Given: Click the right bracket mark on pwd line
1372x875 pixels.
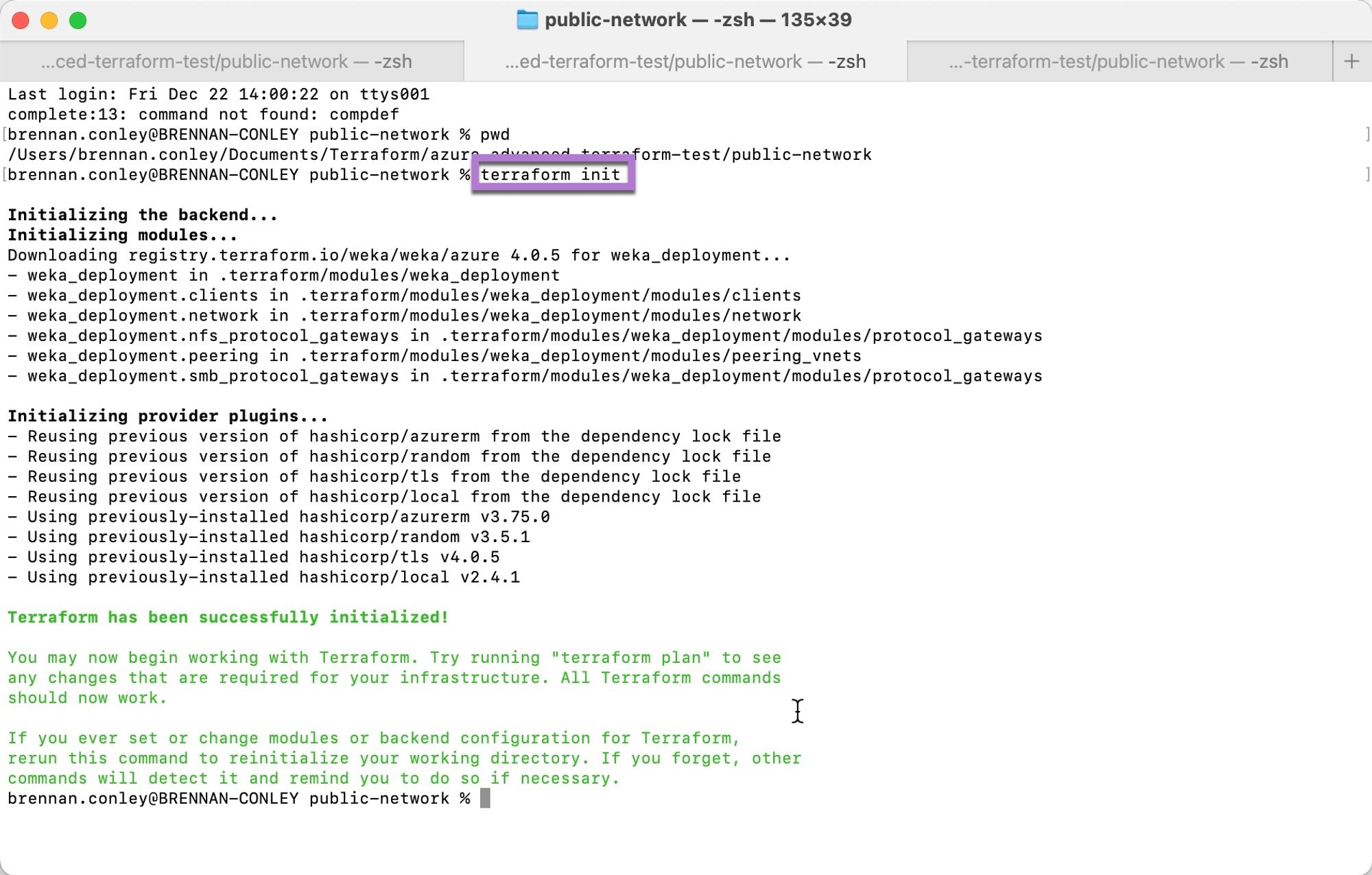Looking at the screenshot, I should (x=1367, y=135).
